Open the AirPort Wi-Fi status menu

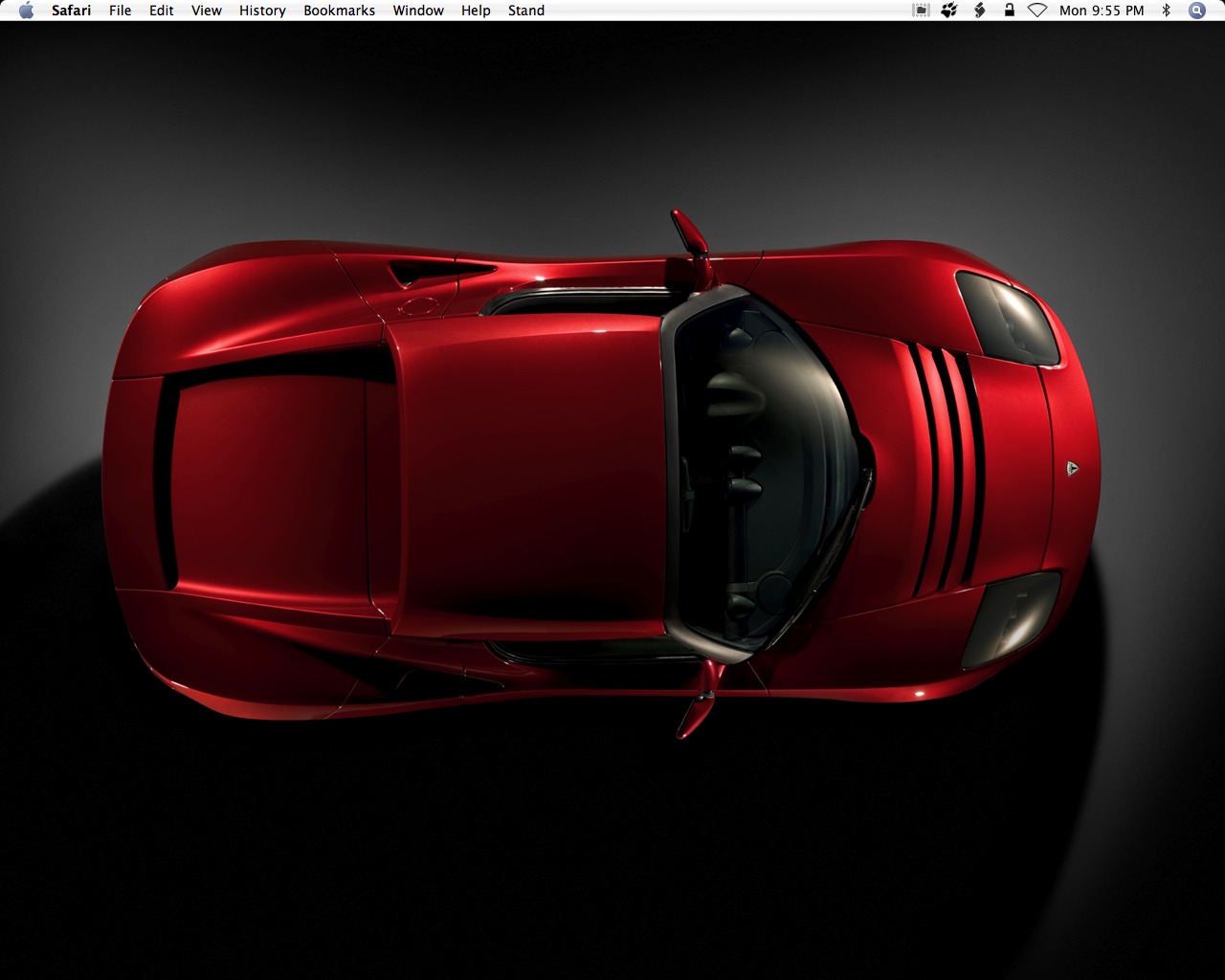pyautogui.click(x=1037, y=11)
